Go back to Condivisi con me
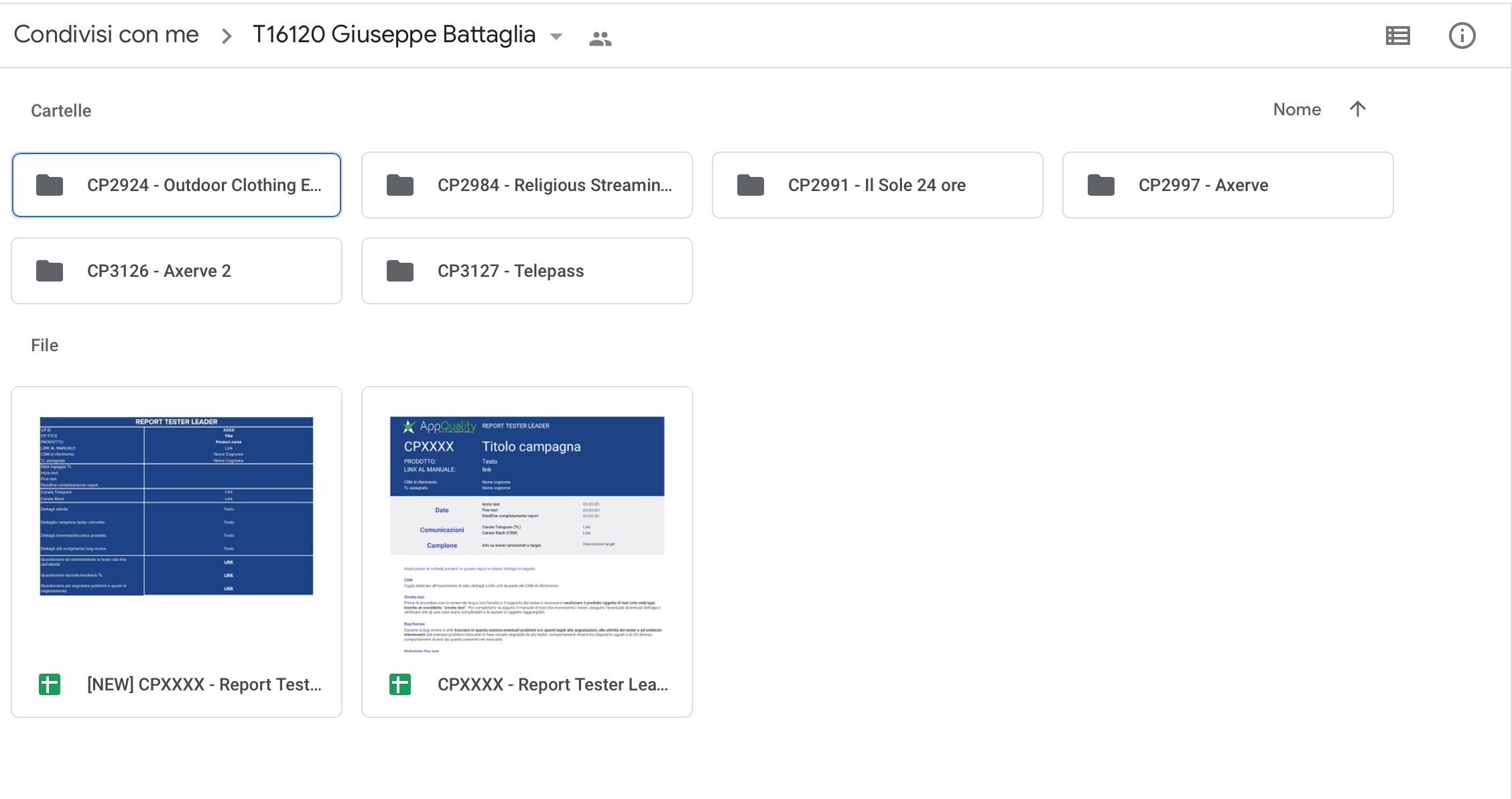 [106, 34]
